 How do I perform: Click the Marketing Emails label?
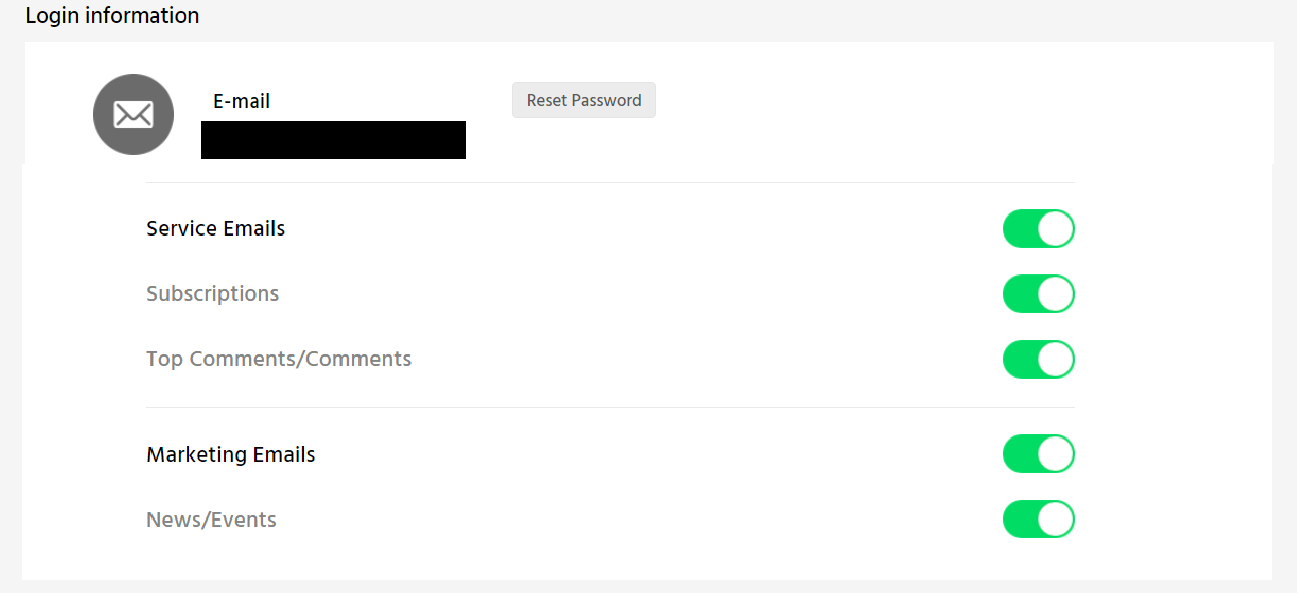[x=231, y=455]
